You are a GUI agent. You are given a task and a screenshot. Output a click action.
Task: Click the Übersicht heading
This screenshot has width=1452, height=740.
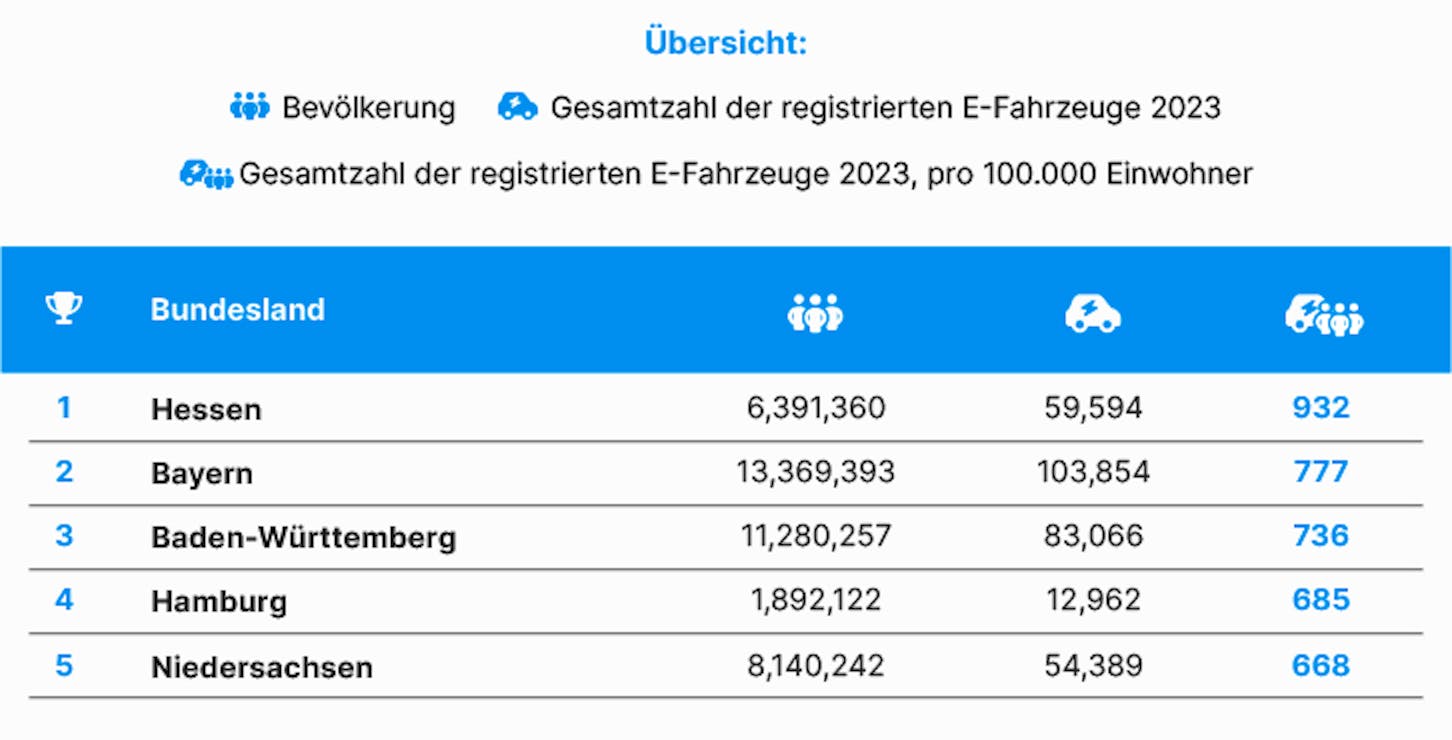[726, 44]
